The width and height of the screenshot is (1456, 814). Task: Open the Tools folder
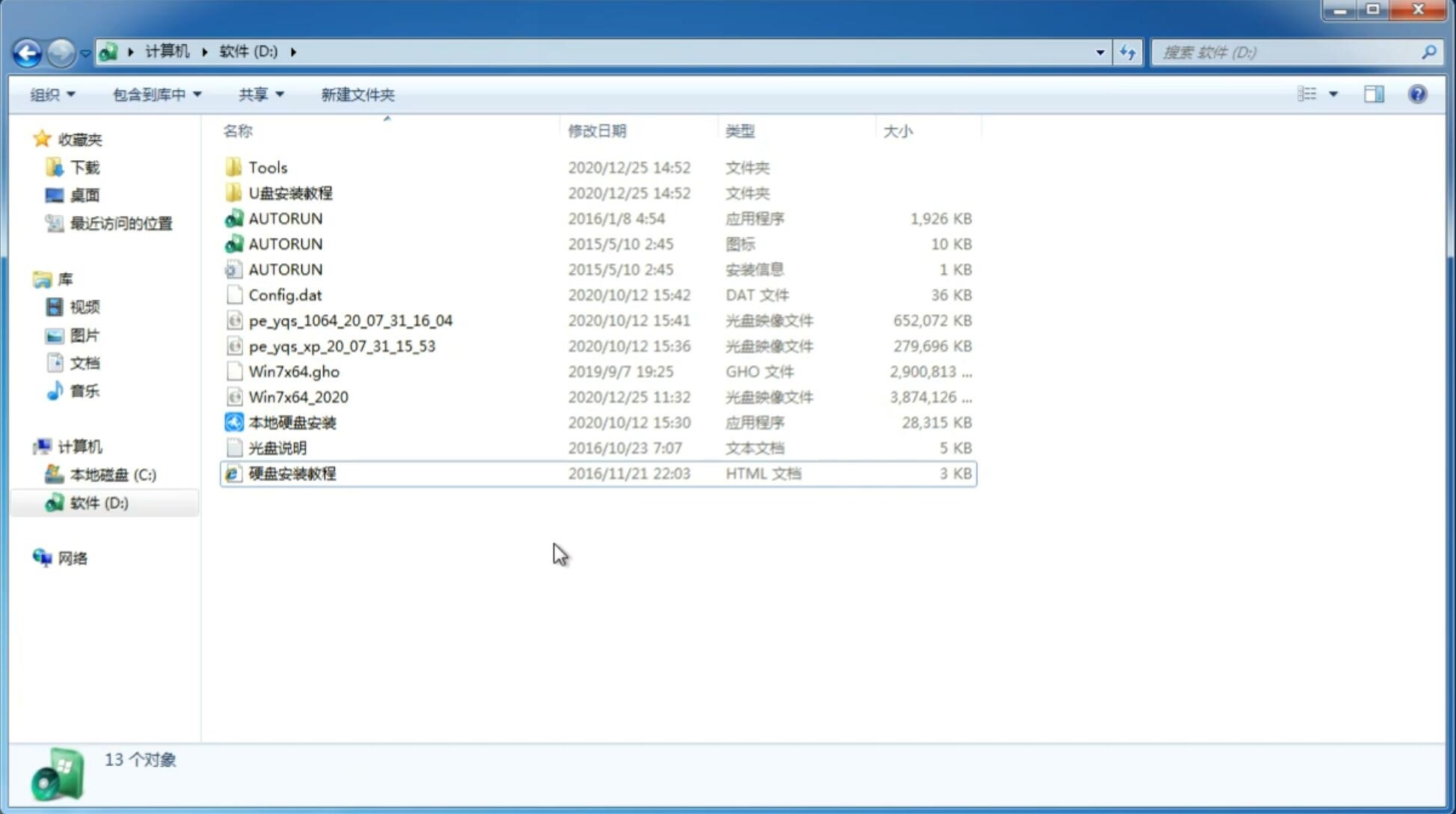[267, 167]
